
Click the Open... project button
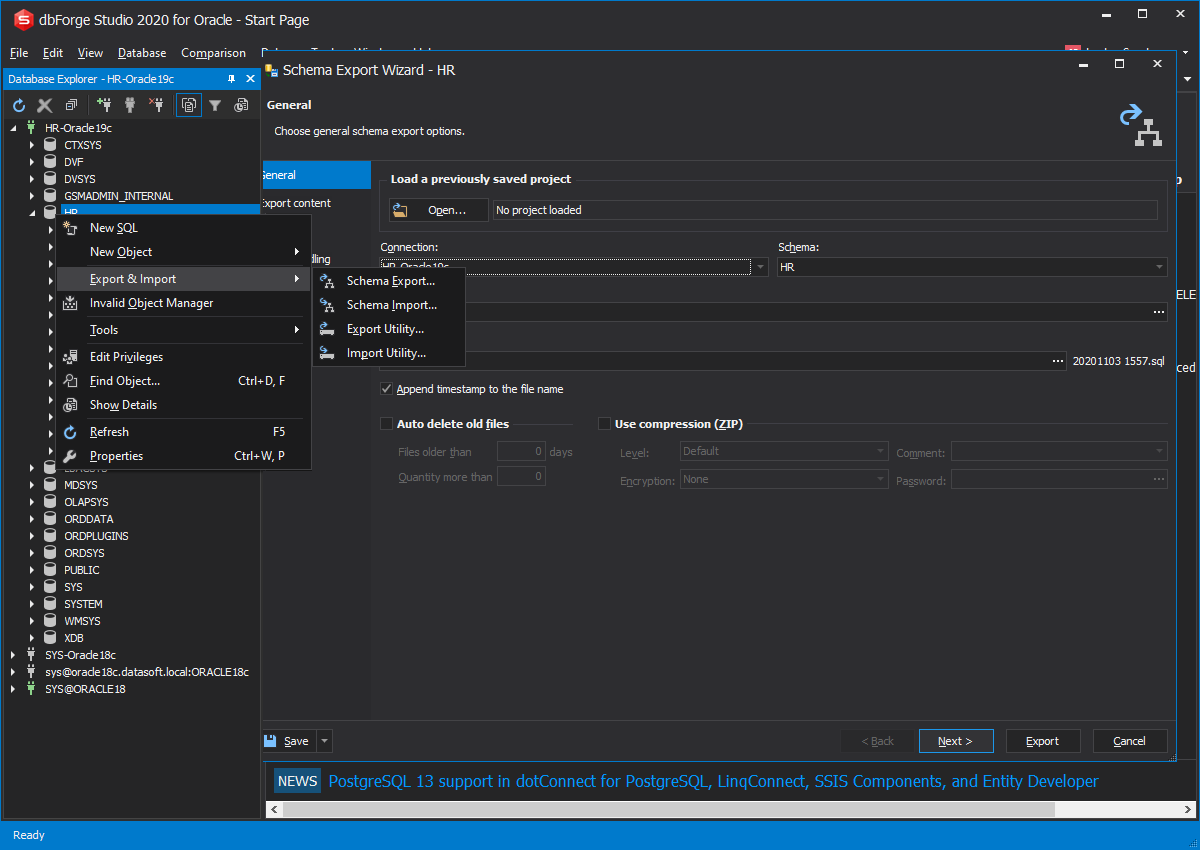pos(439,210)
